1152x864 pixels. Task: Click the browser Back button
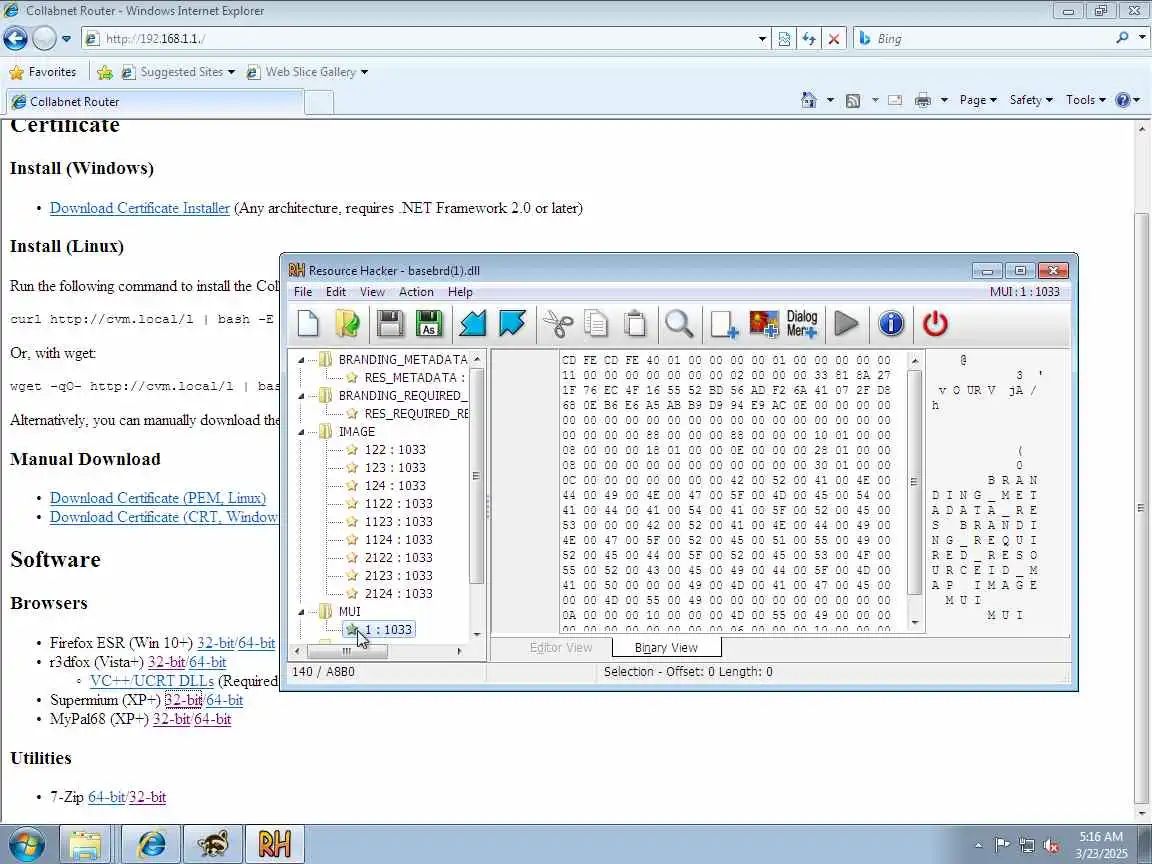pos(15,38)
